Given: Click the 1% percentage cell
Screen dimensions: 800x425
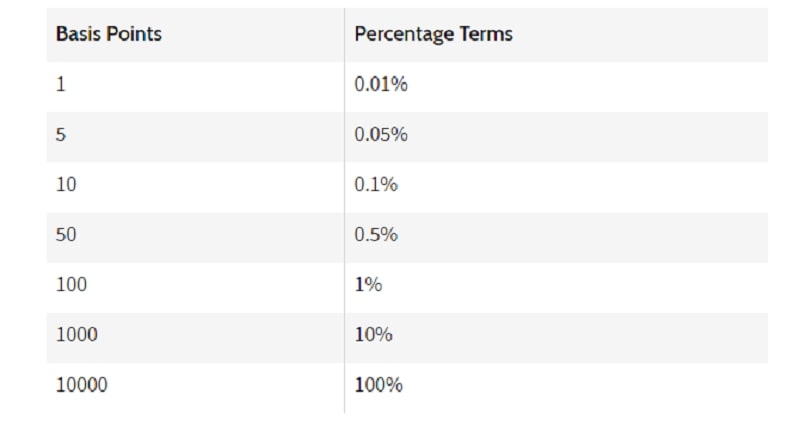Looking at the screenshot, I should tap(368, 285).
